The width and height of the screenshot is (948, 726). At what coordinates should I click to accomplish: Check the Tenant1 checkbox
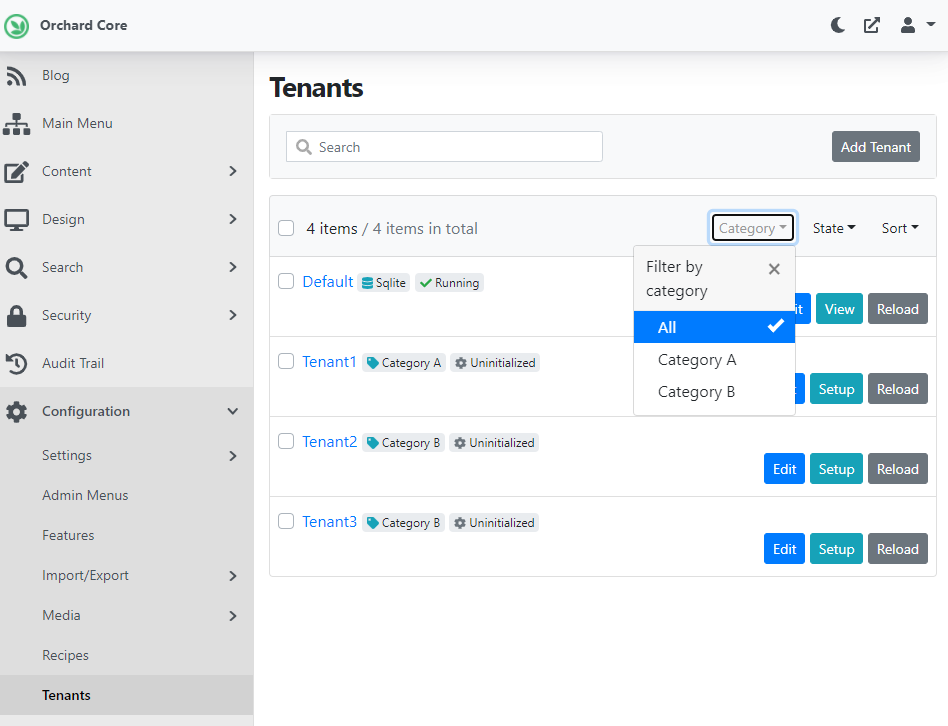point(286,361)
